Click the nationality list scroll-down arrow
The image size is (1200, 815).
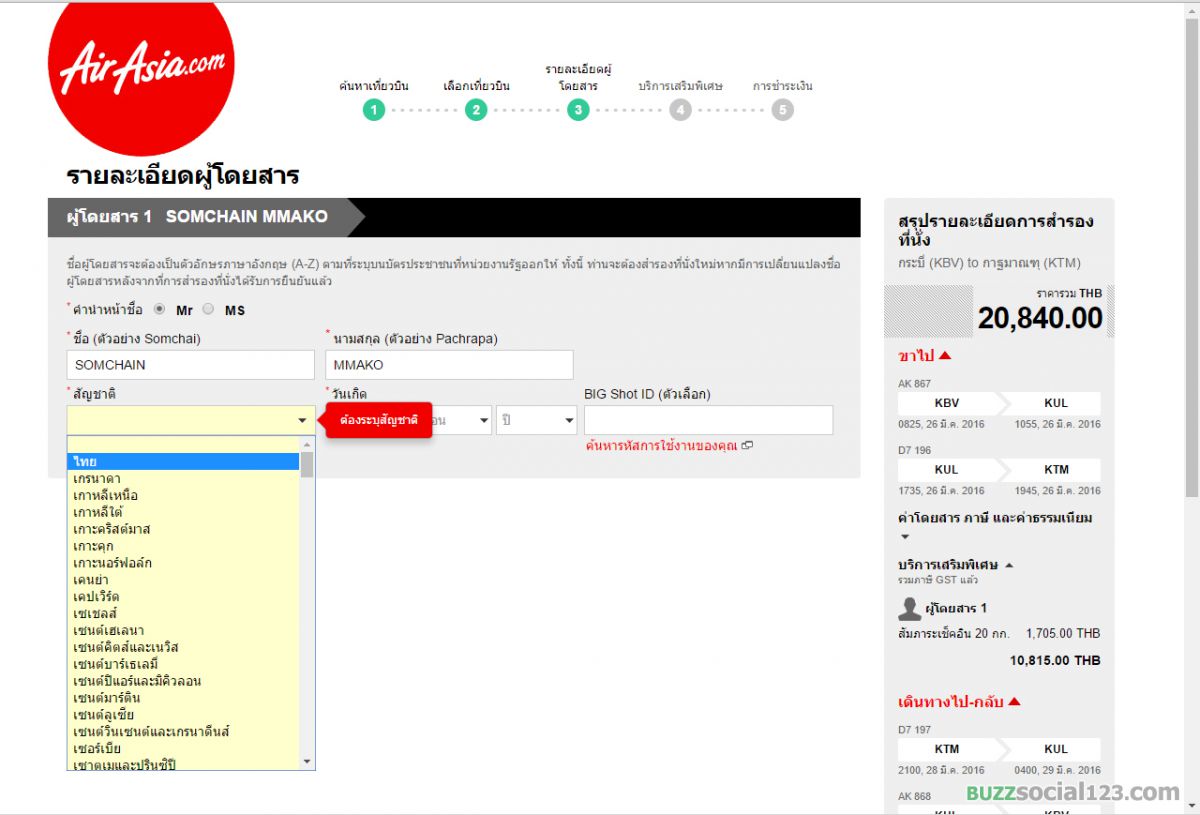click(307, 761)
